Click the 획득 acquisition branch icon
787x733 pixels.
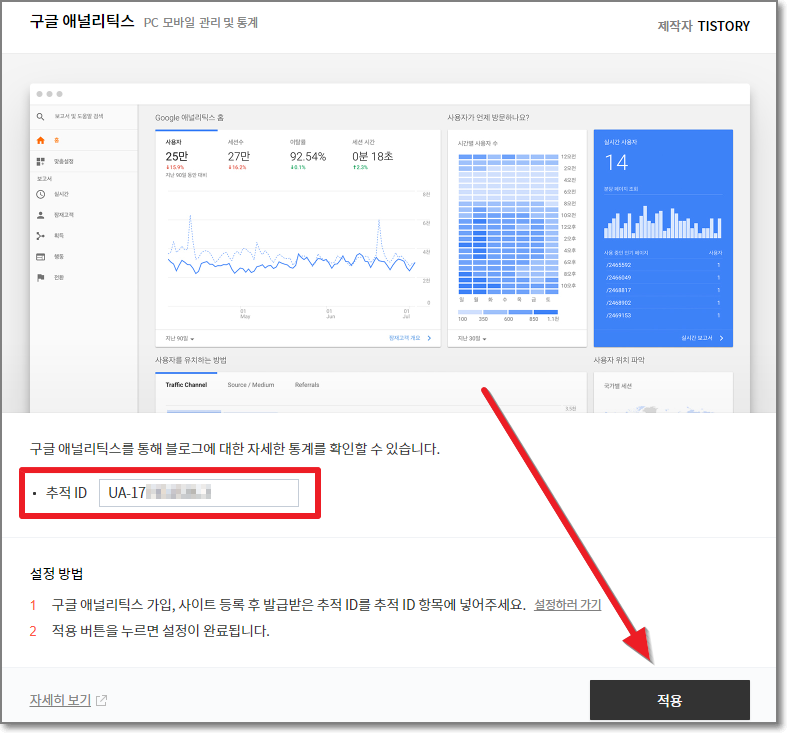(41, 235)
